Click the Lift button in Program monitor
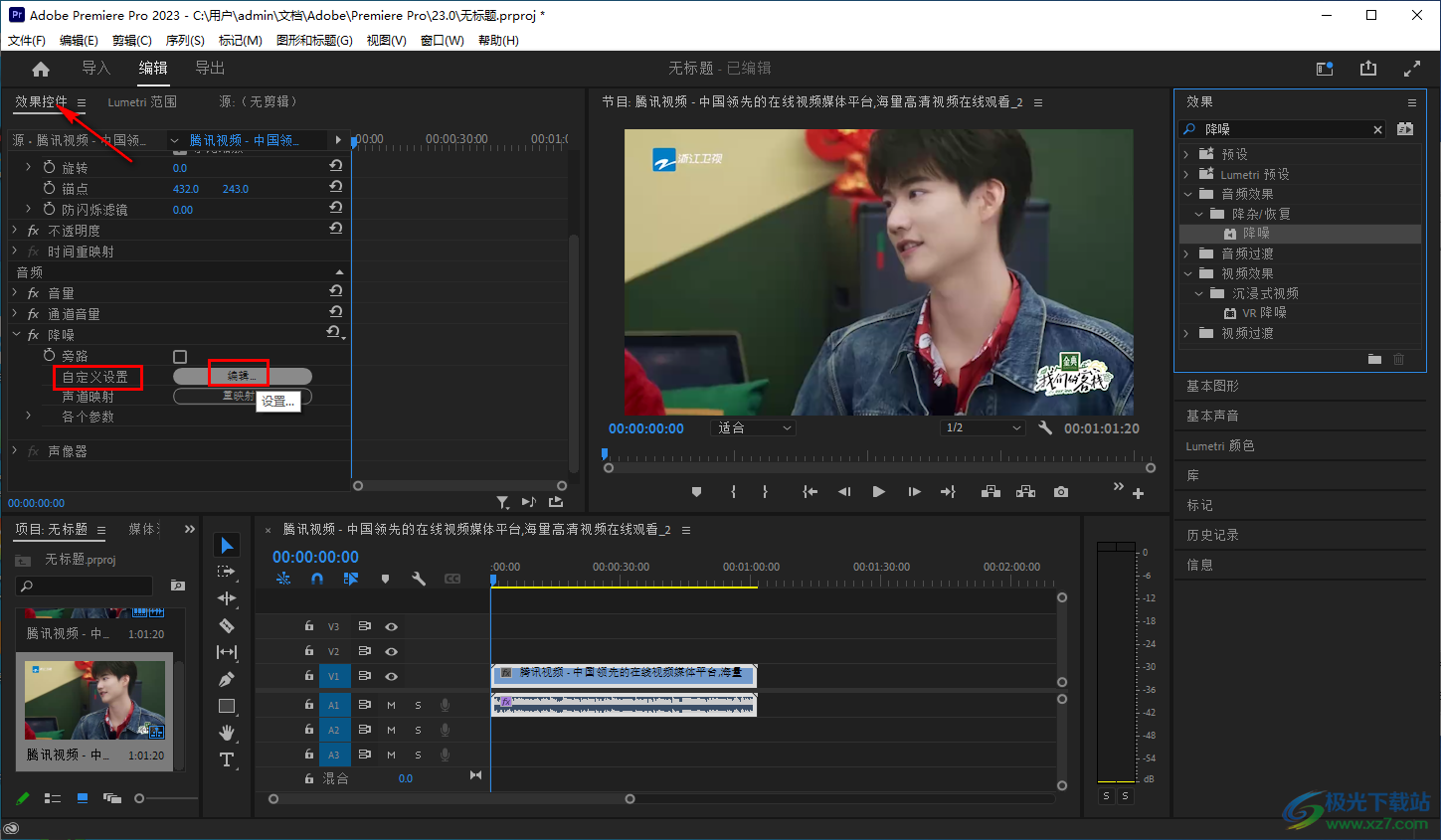Viewport: 1441px width, 840px height. 991,492
